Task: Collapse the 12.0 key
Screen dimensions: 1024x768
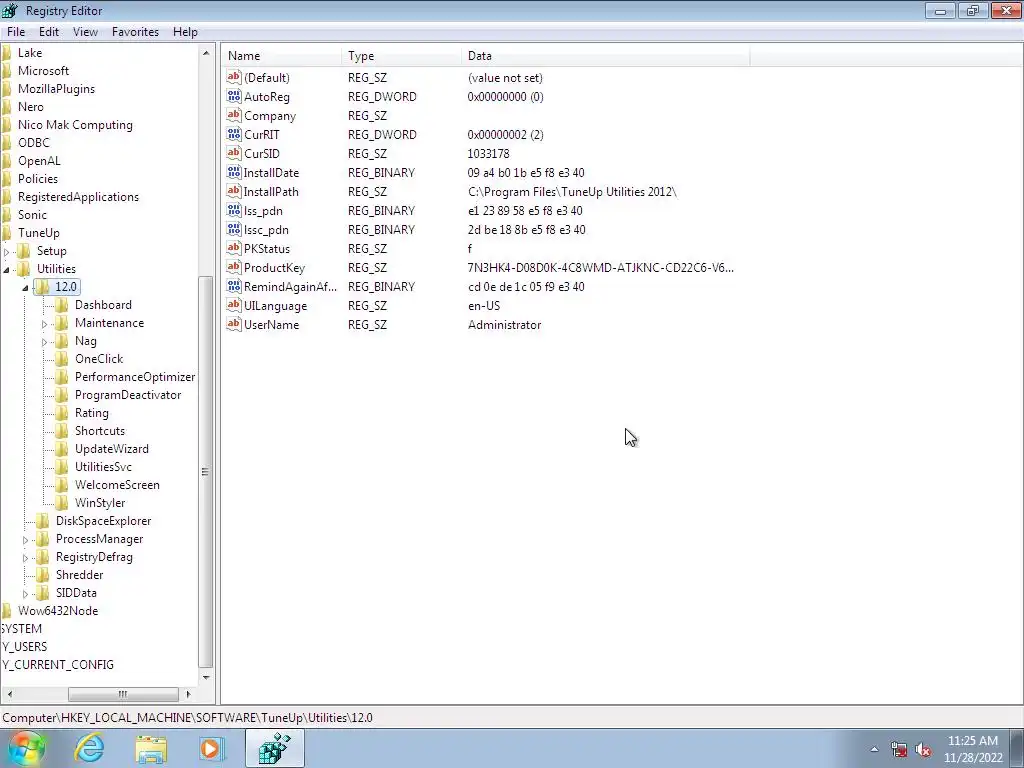Action: pos(25,287)
